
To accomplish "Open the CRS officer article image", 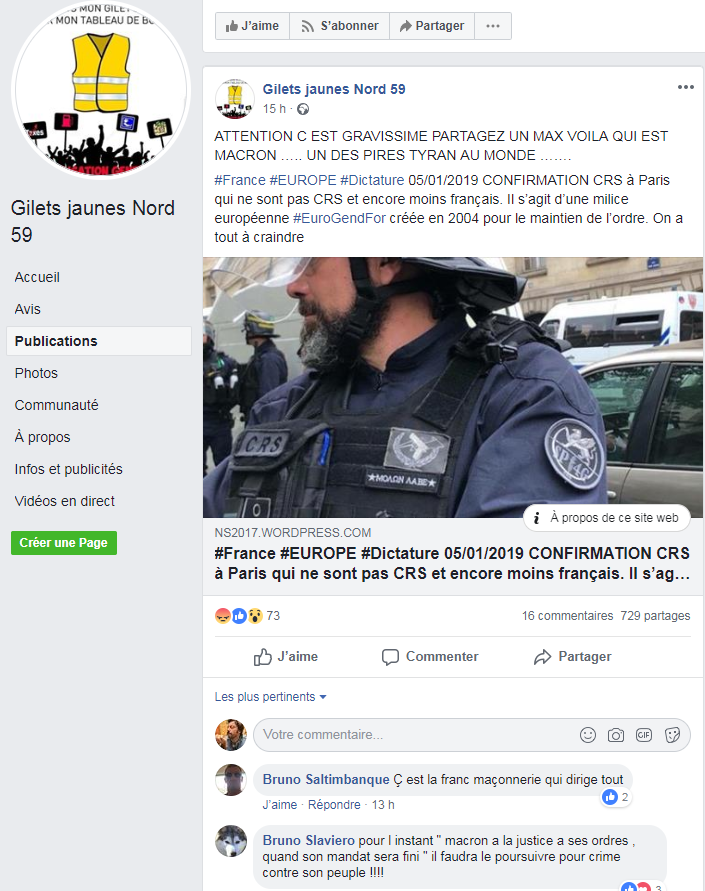I will [453, 387].
